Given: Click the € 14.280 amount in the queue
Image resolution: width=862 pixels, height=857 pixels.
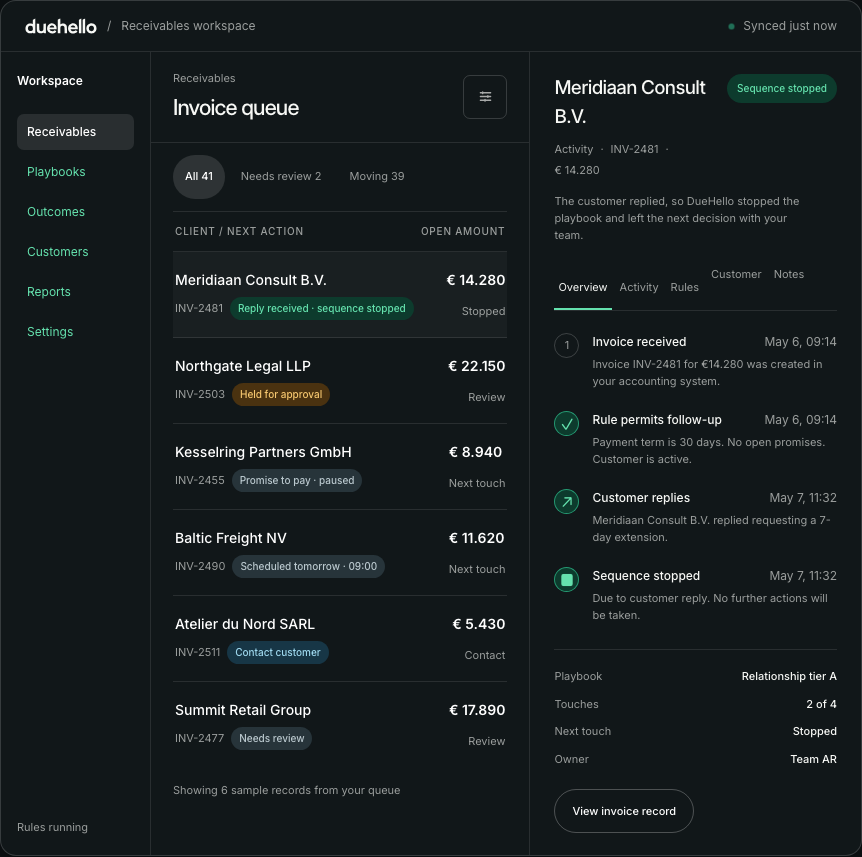Looking at the screenshot, I should 476,280.
